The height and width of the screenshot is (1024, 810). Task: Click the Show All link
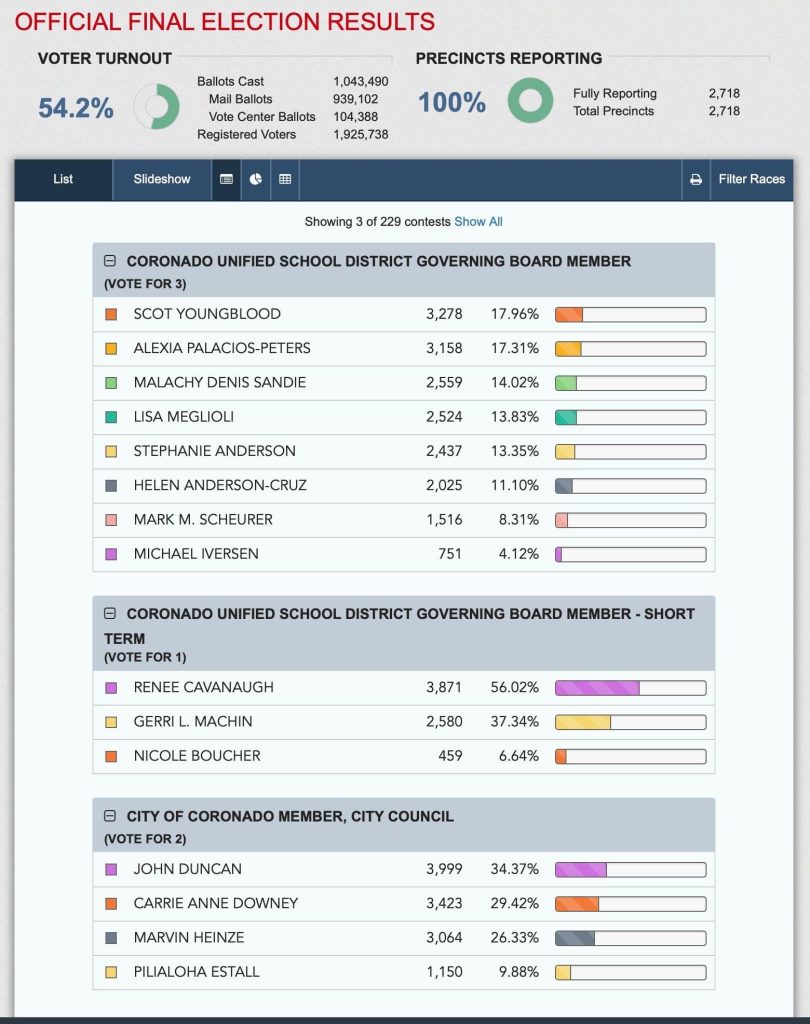pyautogui.click(x=478, y=222)
